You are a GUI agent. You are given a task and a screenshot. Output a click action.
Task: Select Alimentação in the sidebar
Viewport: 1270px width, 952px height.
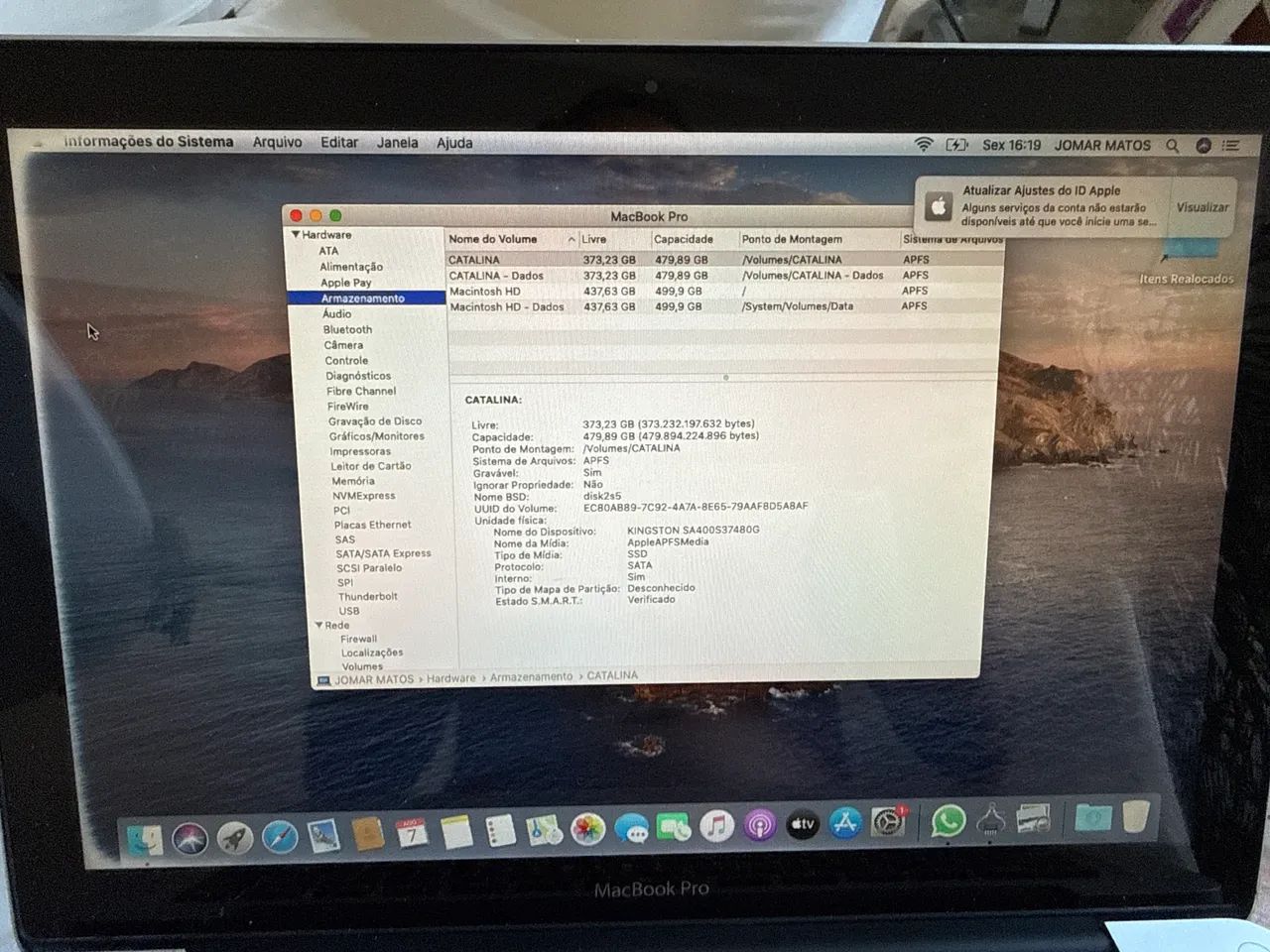point(351,267)
